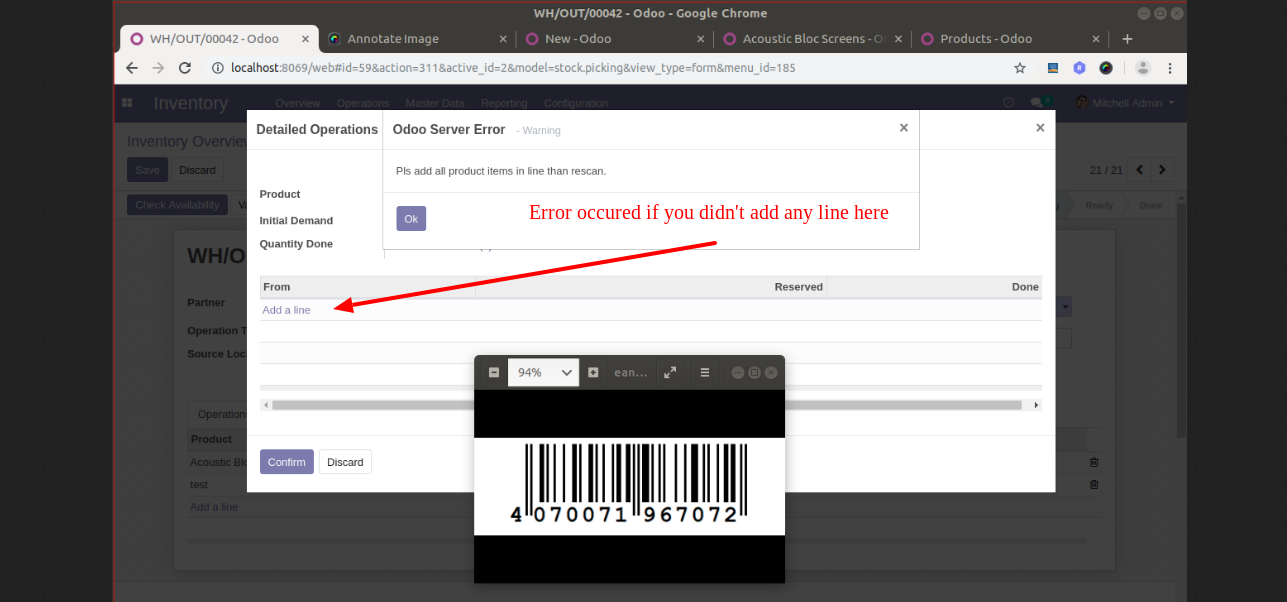
Task: Open the Configuration menu
Action: coord(576,103)
